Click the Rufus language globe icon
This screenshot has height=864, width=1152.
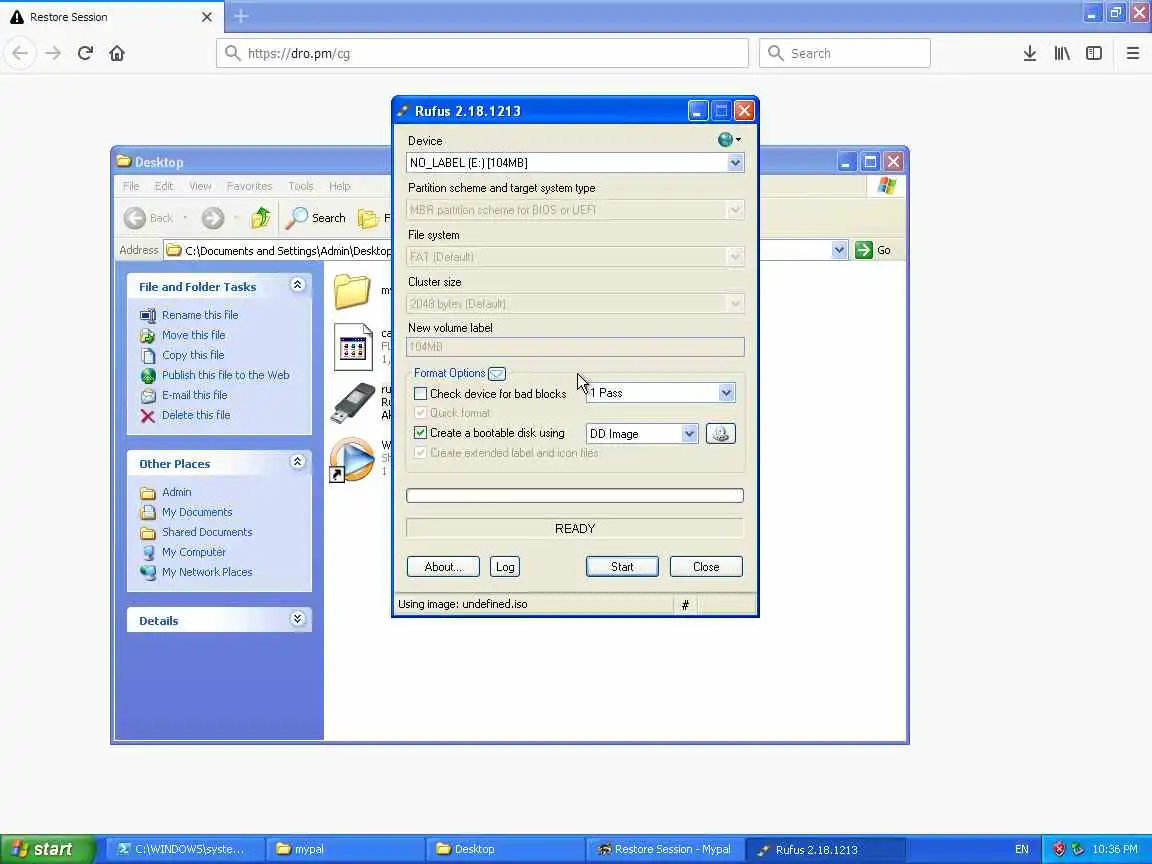pos(725,139)
